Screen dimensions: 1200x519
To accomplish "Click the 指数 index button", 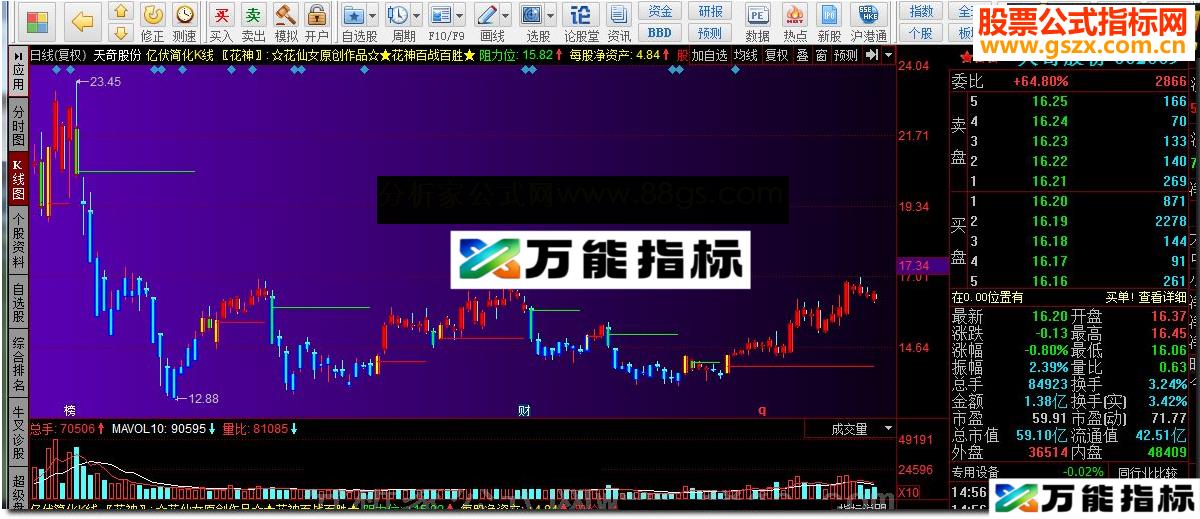I will [922, 11].
